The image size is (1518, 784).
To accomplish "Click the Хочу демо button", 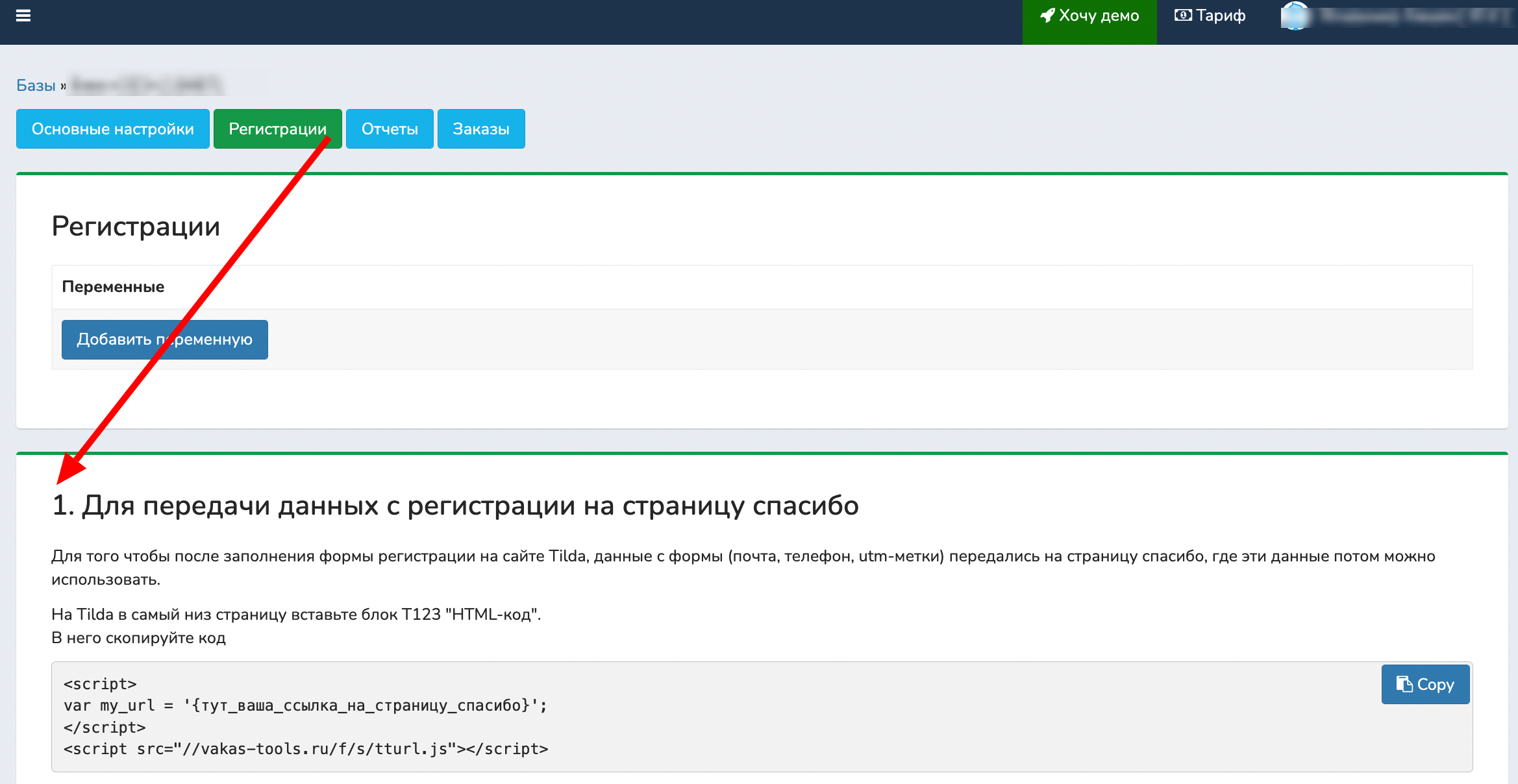I will pyautogui.click(x=1089, y=22).
